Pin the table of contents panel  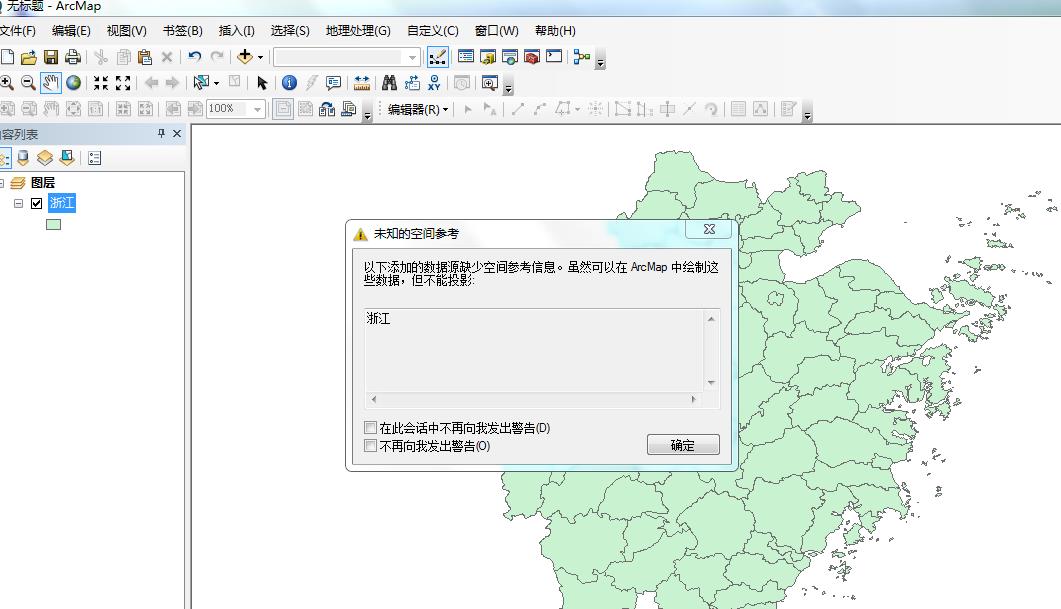click(161, 133)
